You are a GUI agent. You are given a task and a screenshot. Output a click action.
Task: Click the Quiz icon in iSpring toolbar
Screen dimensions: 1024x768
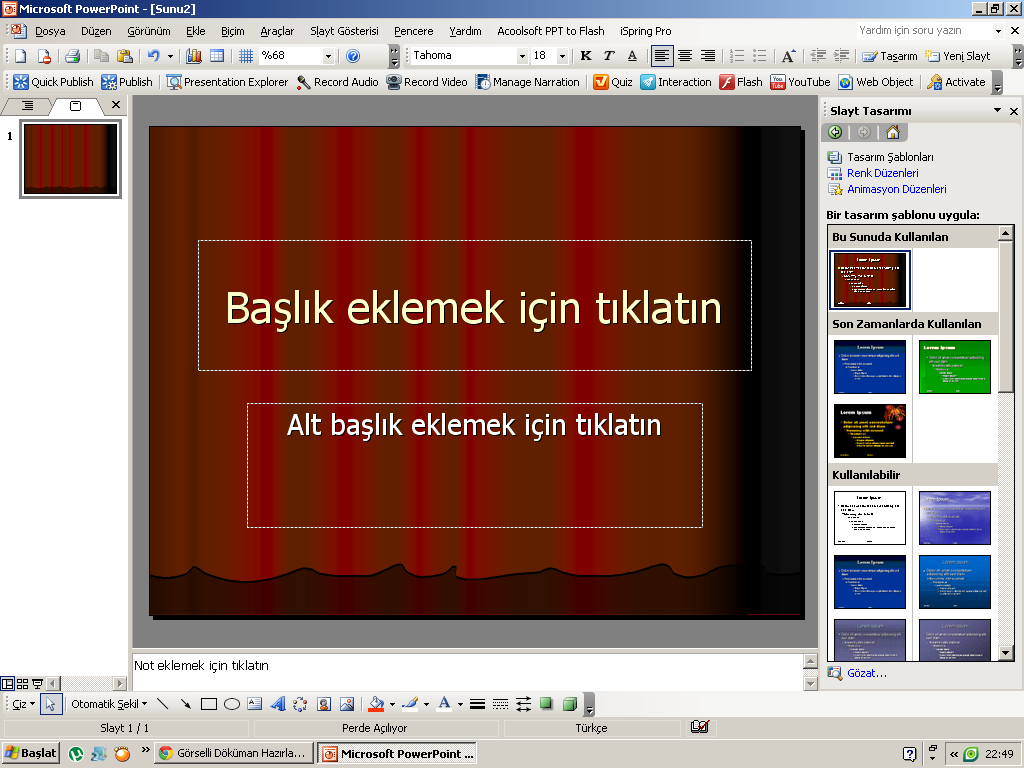point(601,82)
